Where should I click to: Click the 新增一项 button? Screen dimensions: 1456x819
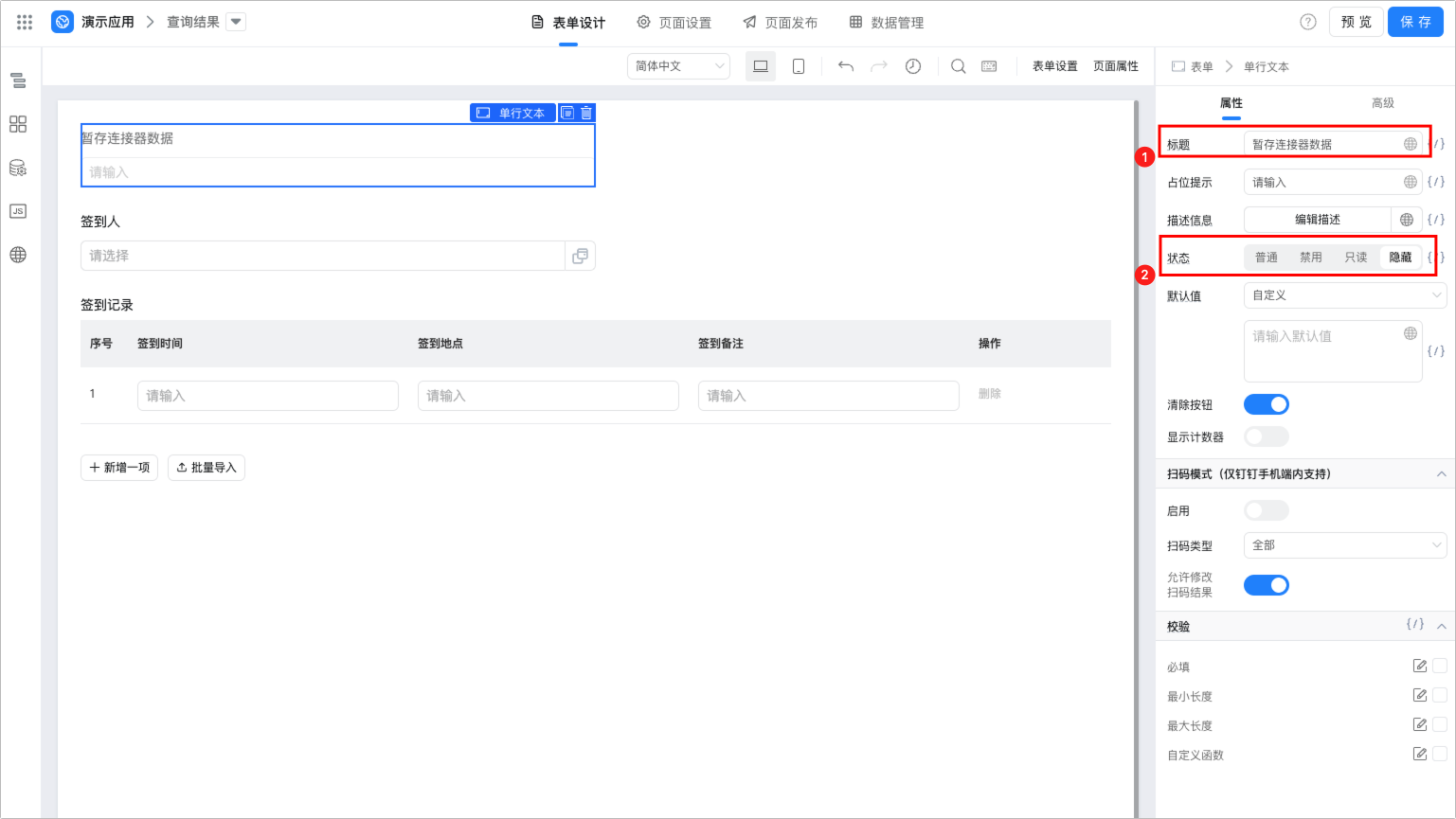coord(119,468)
